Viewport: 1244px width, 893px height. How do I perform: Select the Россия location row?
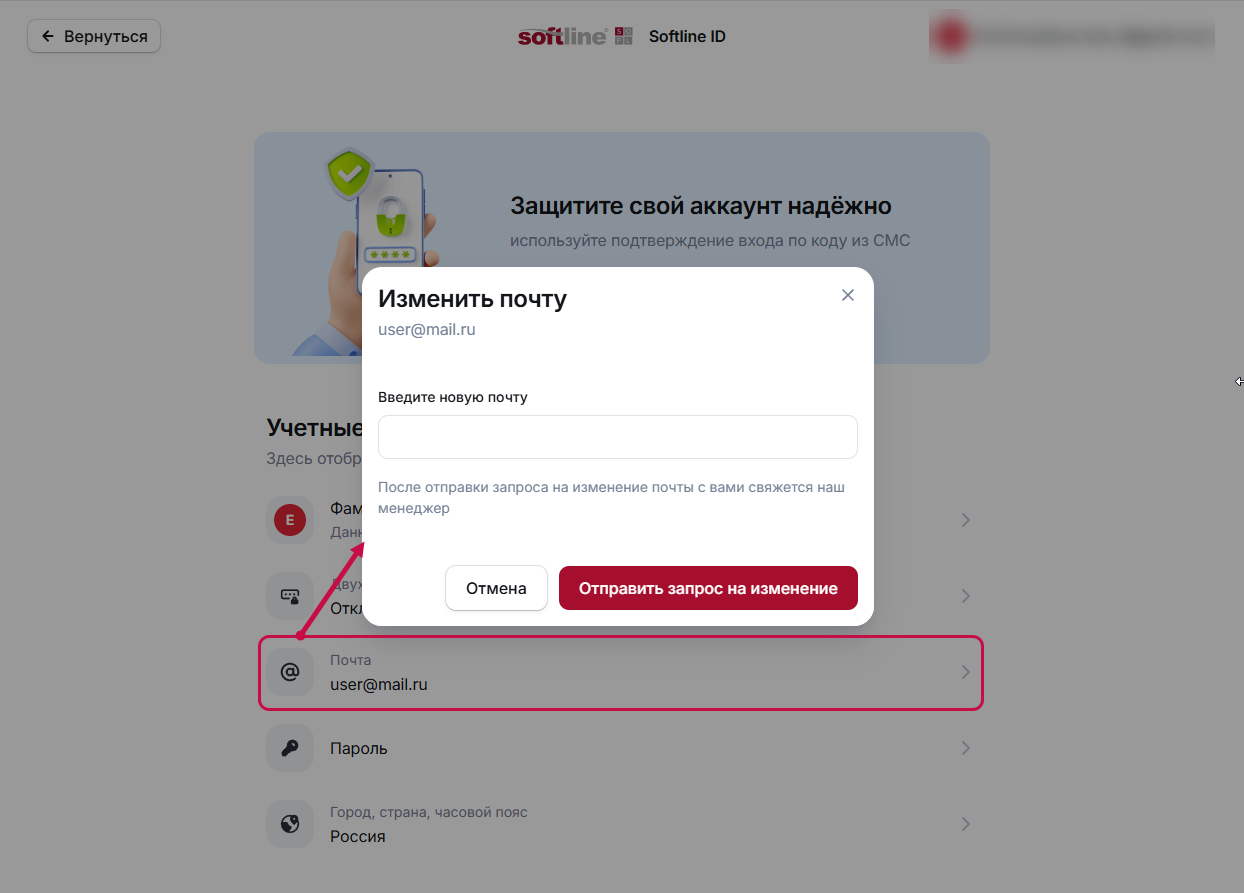point(621,824)
